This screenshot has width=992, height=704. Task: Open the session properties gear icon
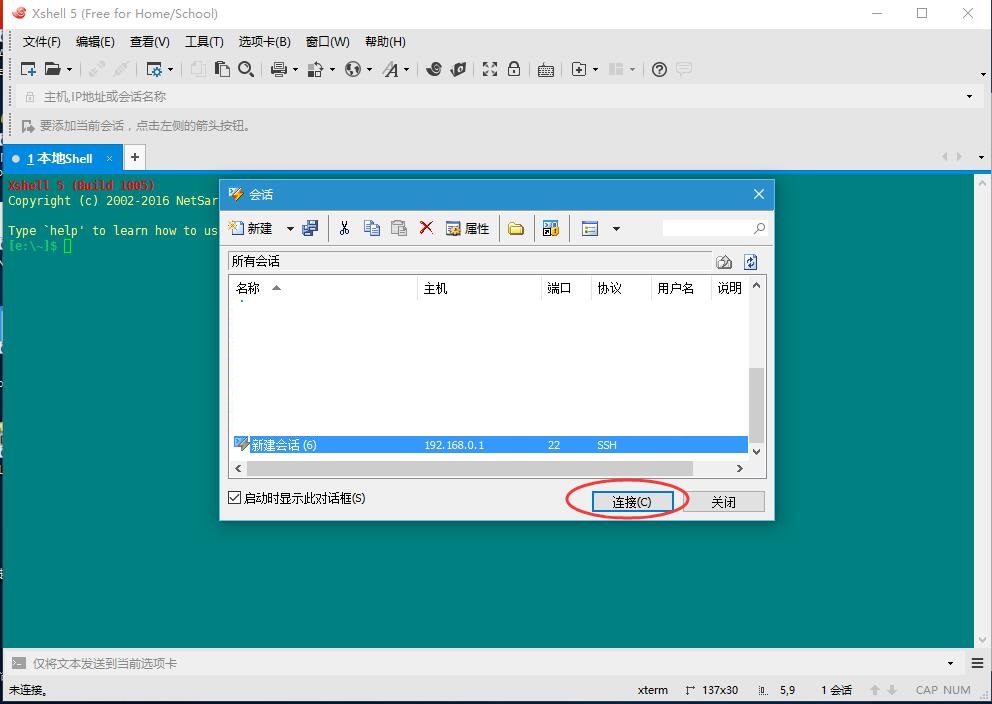click(154, 69)
